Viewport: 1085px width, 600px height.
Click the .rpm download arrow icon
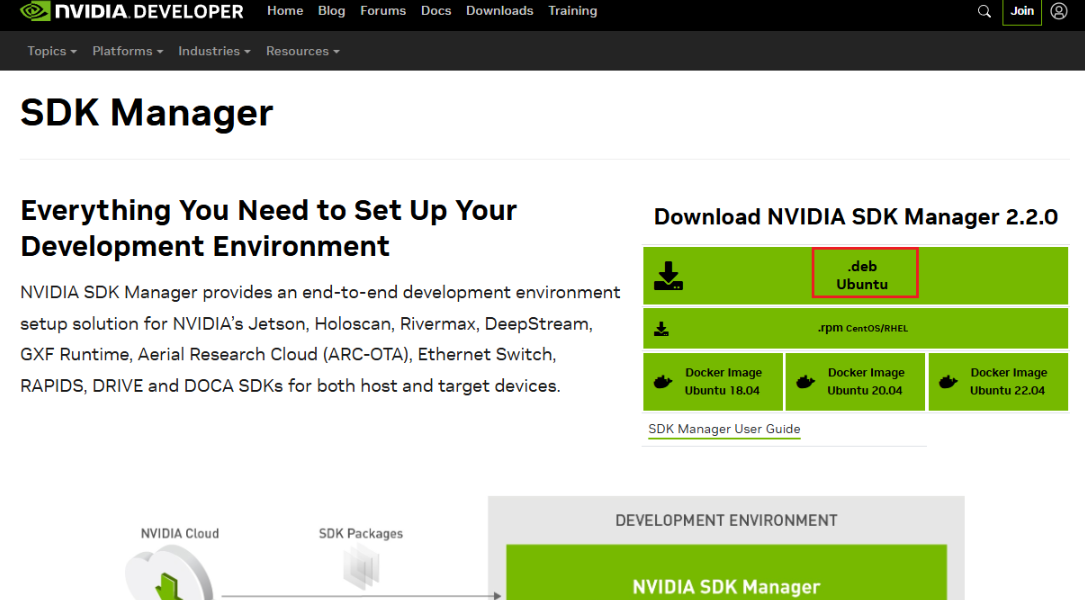pyautogui.click(x=662, y=329)
